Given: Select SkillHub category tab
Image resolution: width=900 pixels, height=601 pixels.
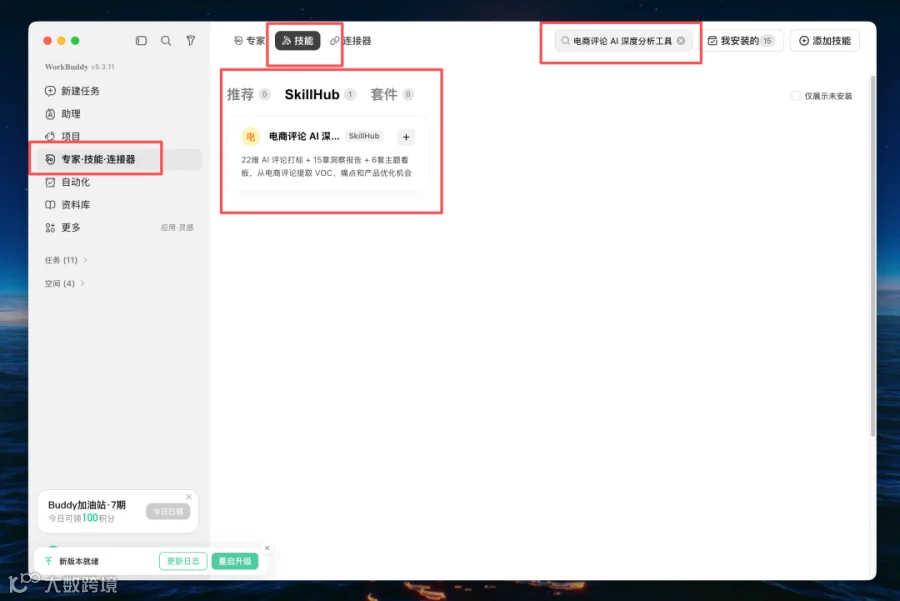Looking at the screenshot, I should pos(320,94).
